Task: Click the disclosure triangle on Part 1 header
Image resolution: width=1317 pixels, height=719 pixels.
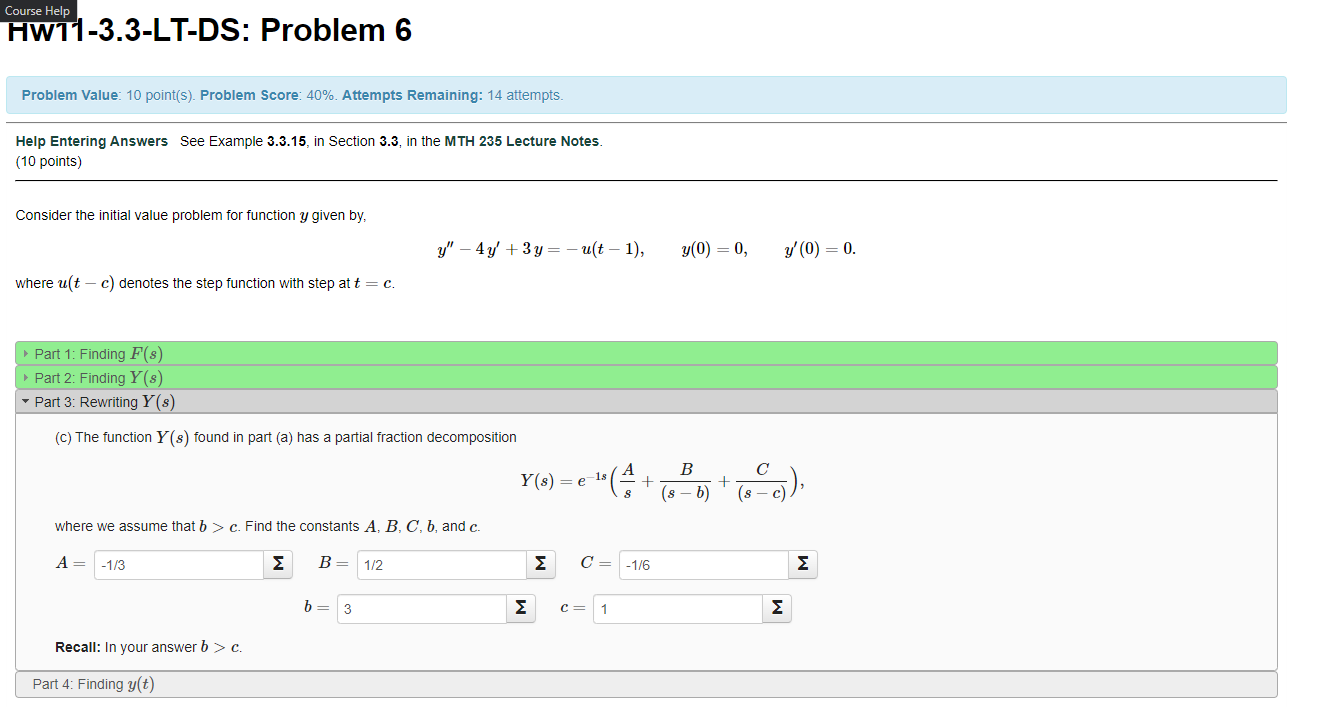Action: (24, 353)
